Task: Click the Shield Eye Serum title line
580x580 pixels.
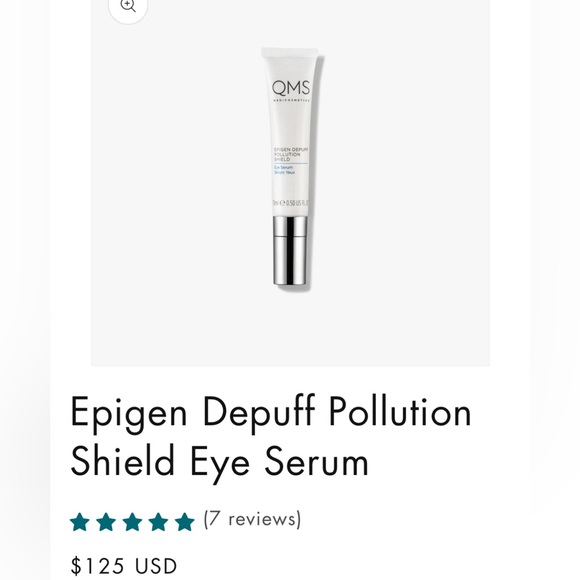Action: [220, 461]
